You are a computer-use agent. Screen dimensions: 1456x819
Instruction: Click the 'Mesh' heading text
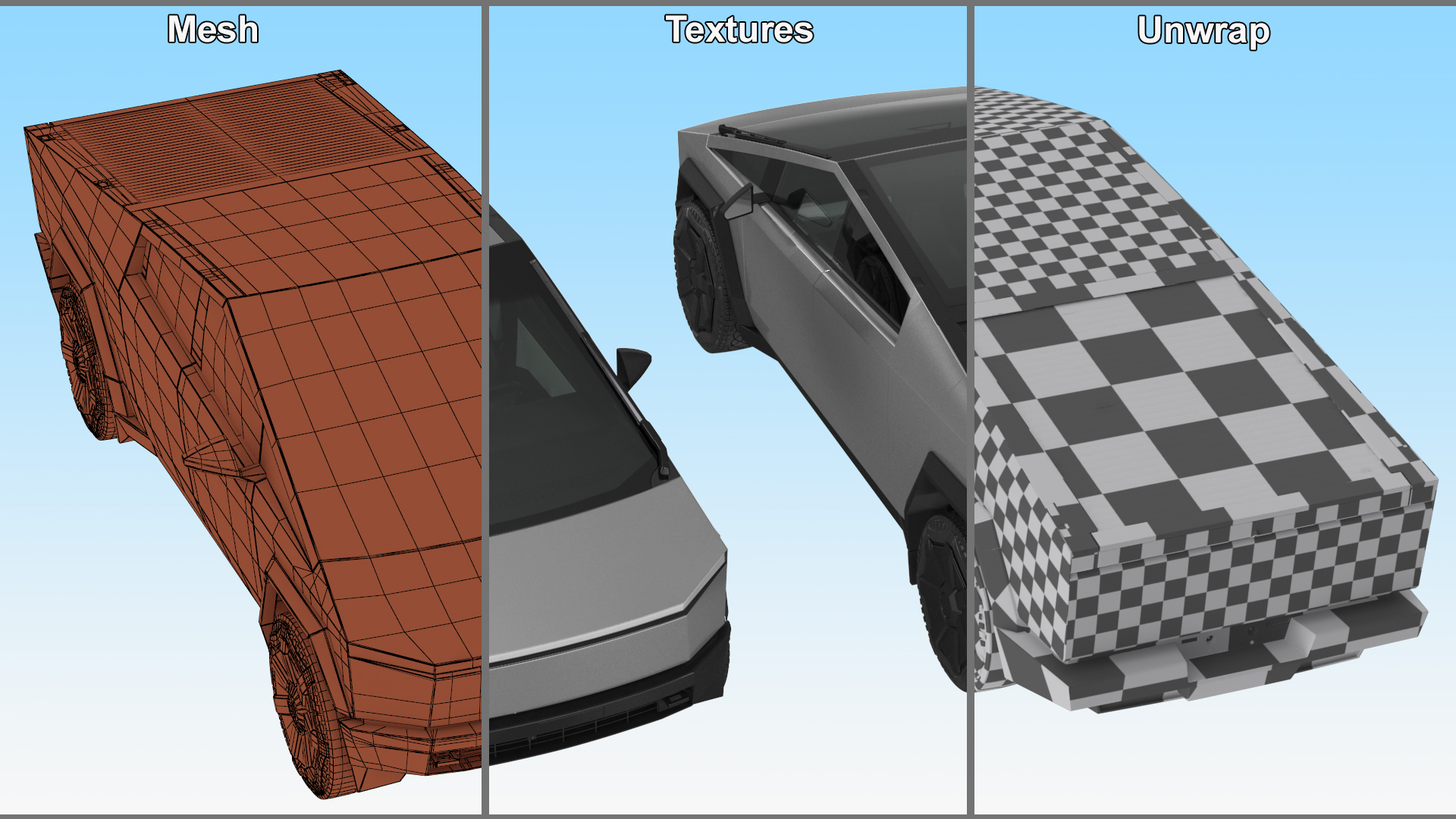tap(213, 30)
